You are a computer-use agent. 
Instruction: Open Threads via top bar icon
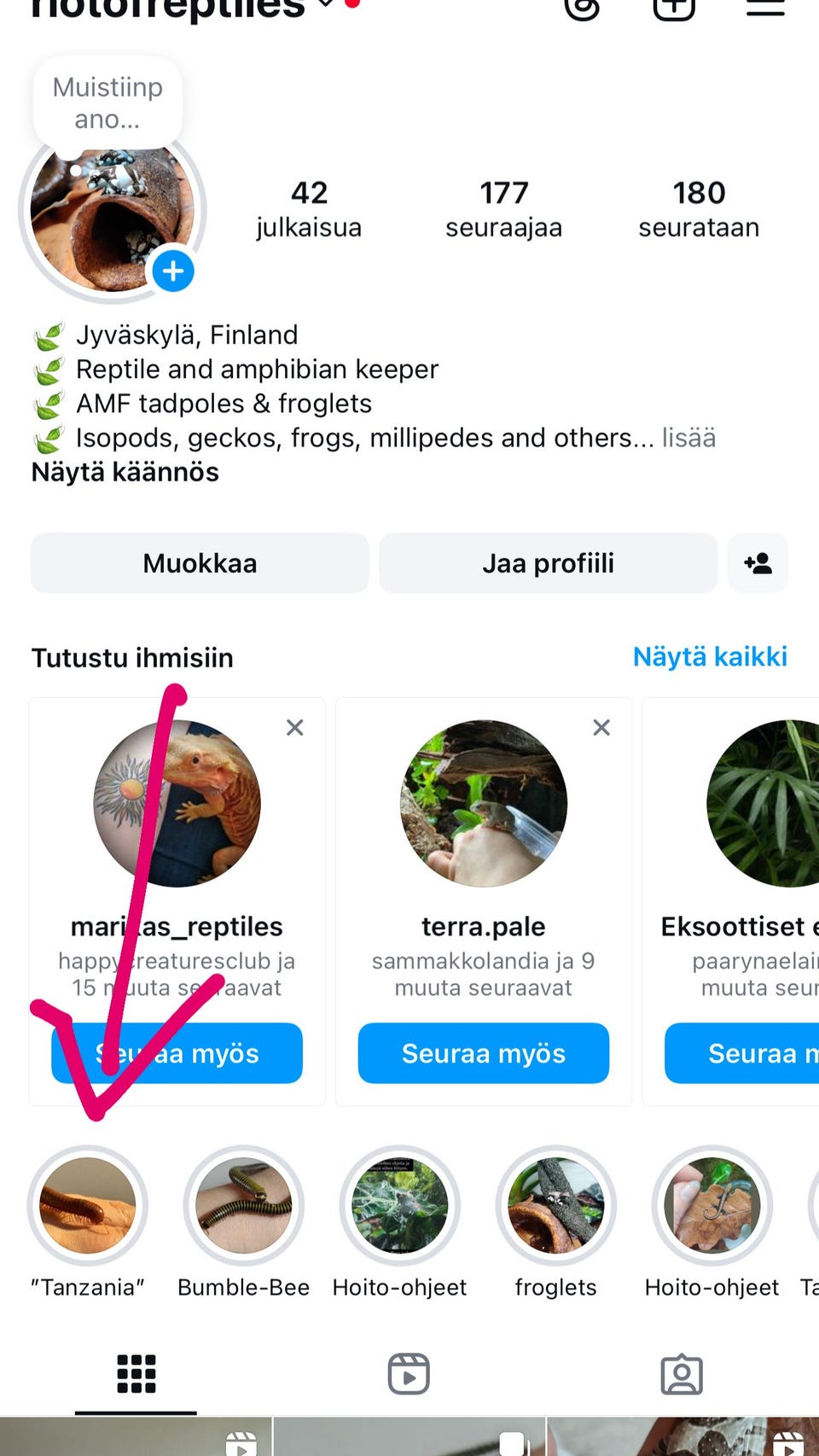[x=583, y=7]
